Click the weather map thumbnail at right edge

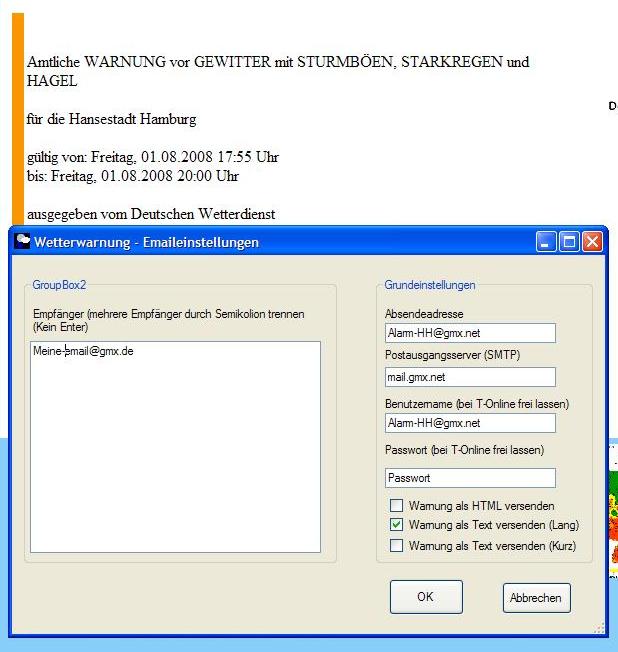pos(613,520)
